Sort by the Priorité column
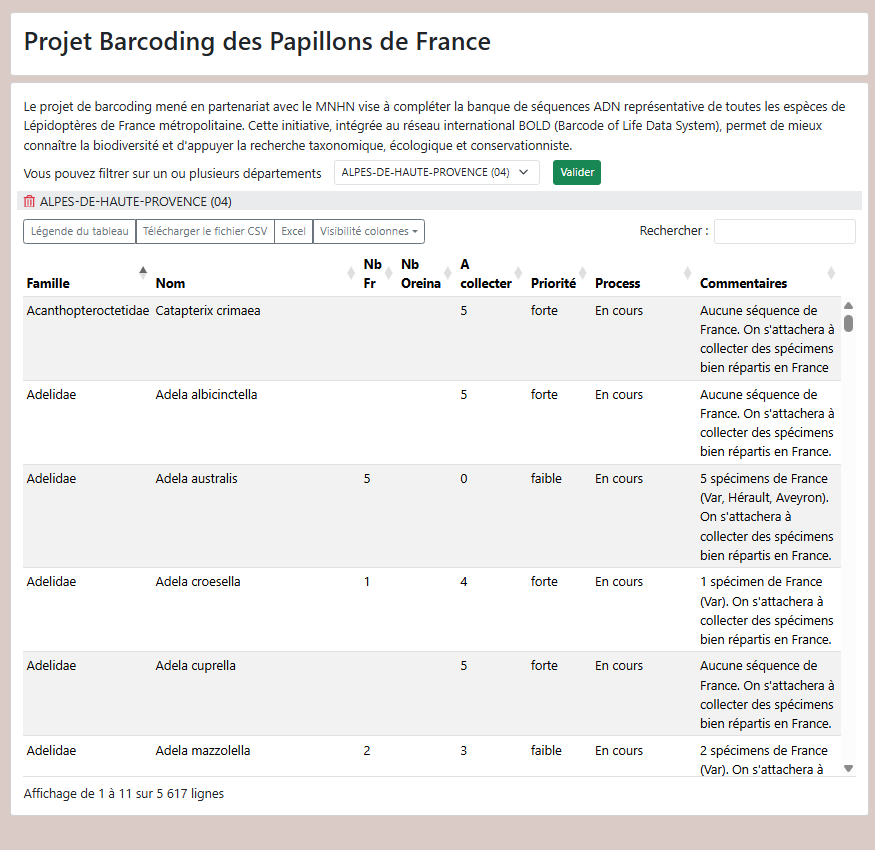 pyautogui.click(x=559, y=273)
